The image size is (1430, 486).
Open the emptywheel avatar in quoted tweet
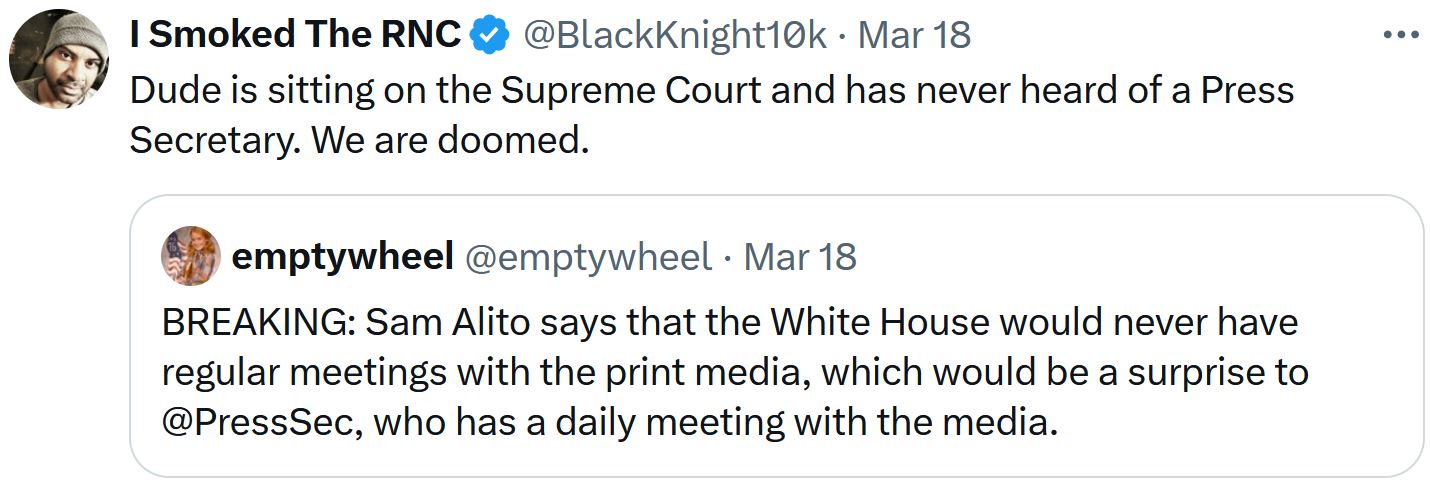(x=190, y=256)
